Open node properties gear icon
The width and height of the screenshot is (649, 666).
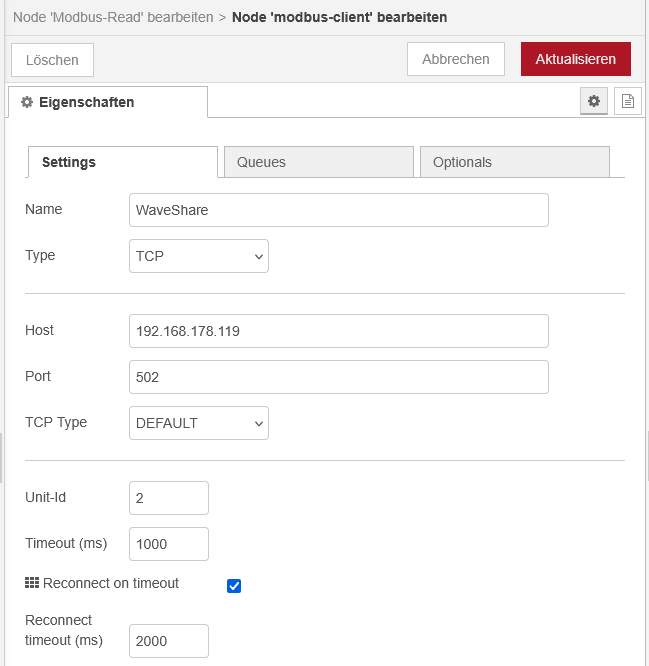(x=594, y=101)
